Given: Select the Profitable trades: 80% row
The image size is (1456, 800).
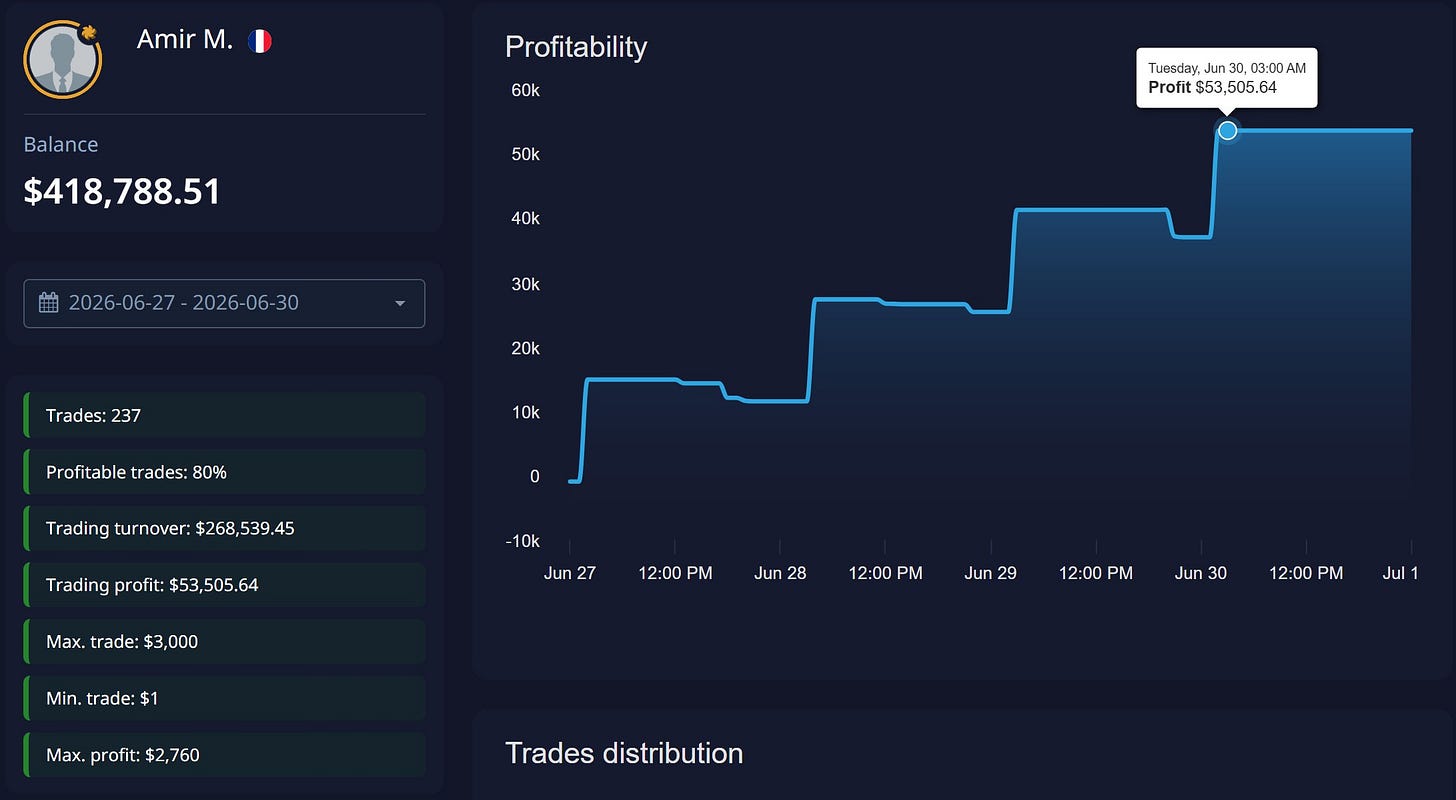Looking at the screenshot, I should (224, 472).
